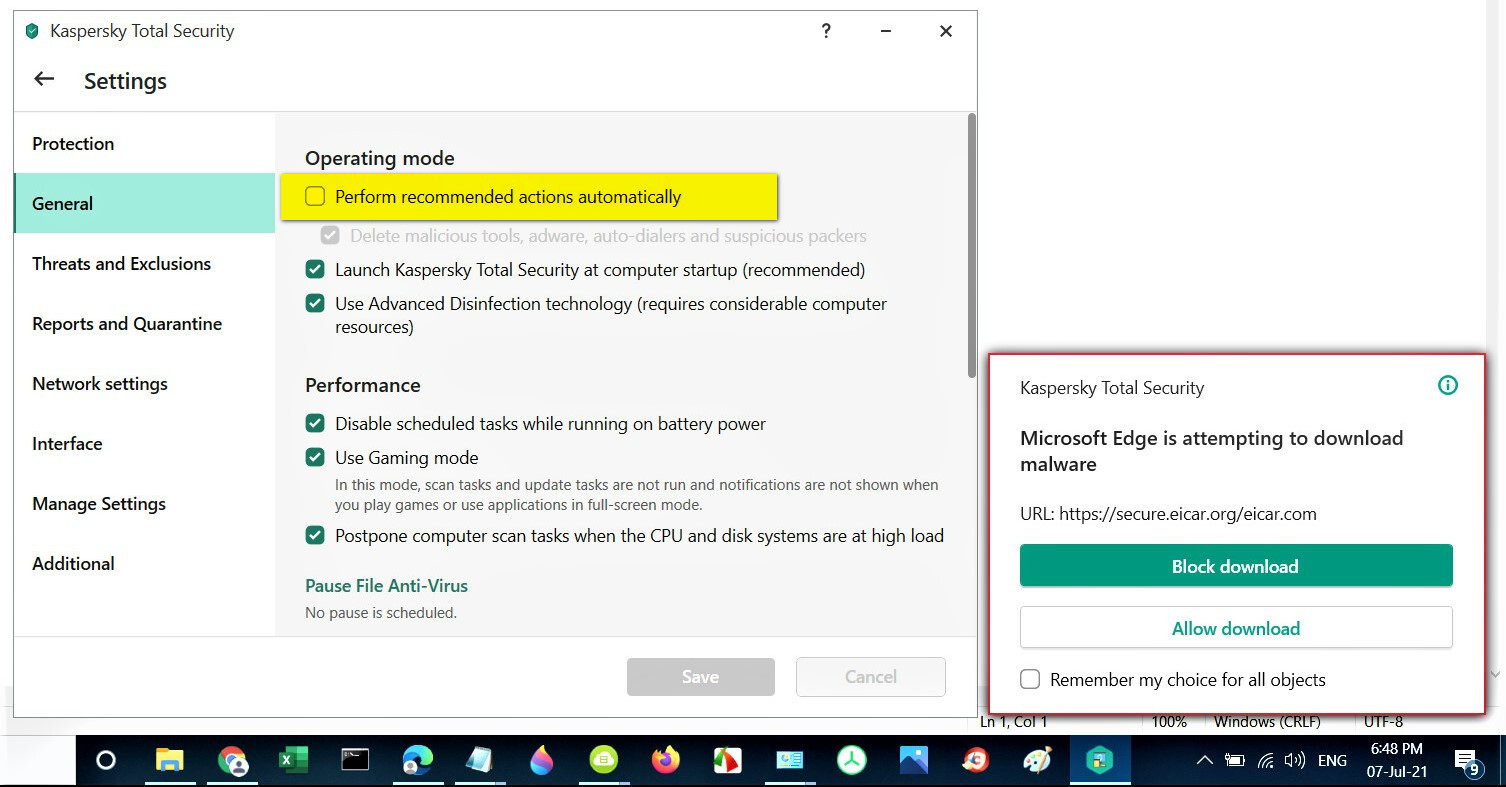The width and height of the screenshot is (1506, 787).
Task: Click the 100% zoom status in Notepad
Action: [1169, 722]
